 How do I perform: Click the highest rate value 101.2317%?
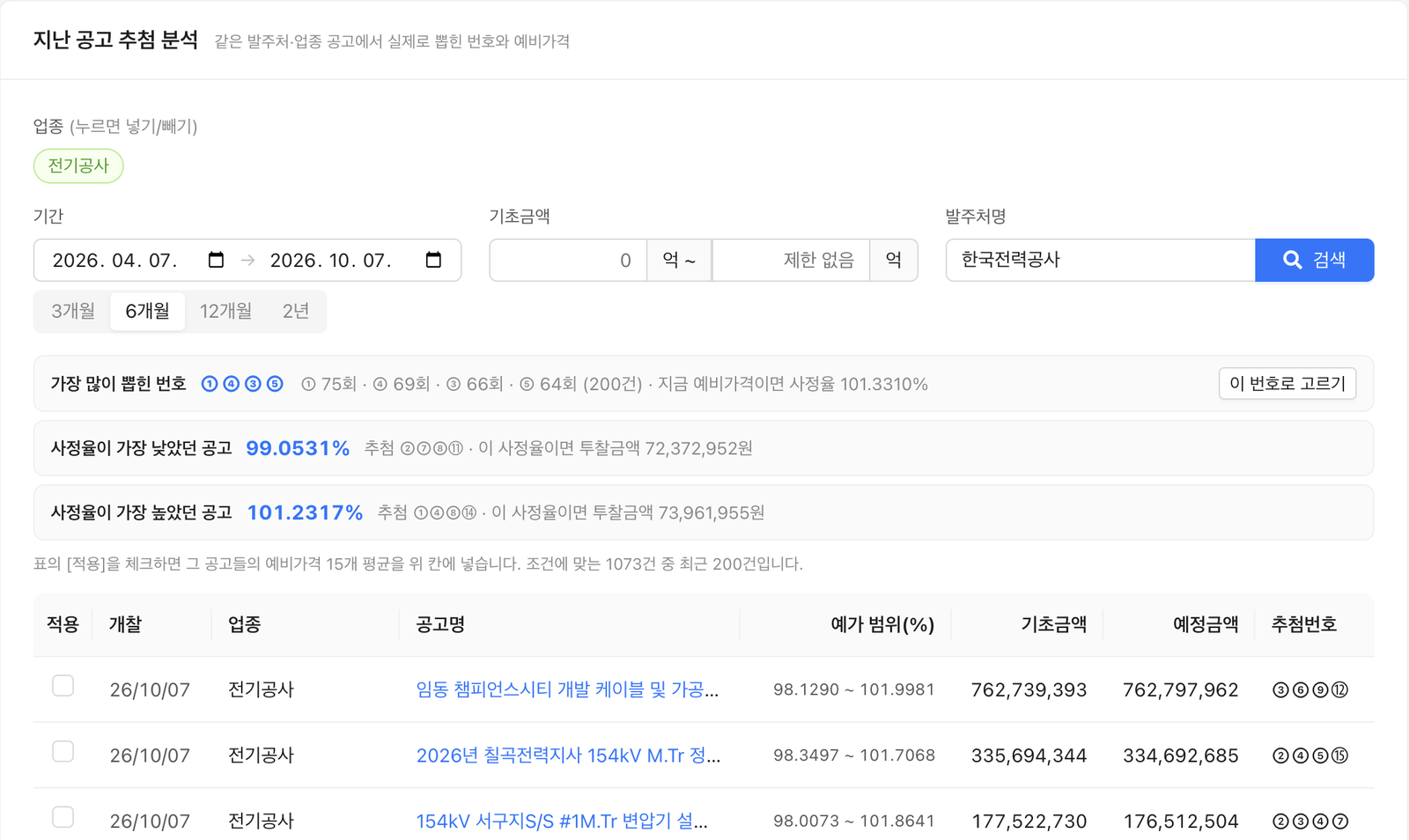point(305,512)
